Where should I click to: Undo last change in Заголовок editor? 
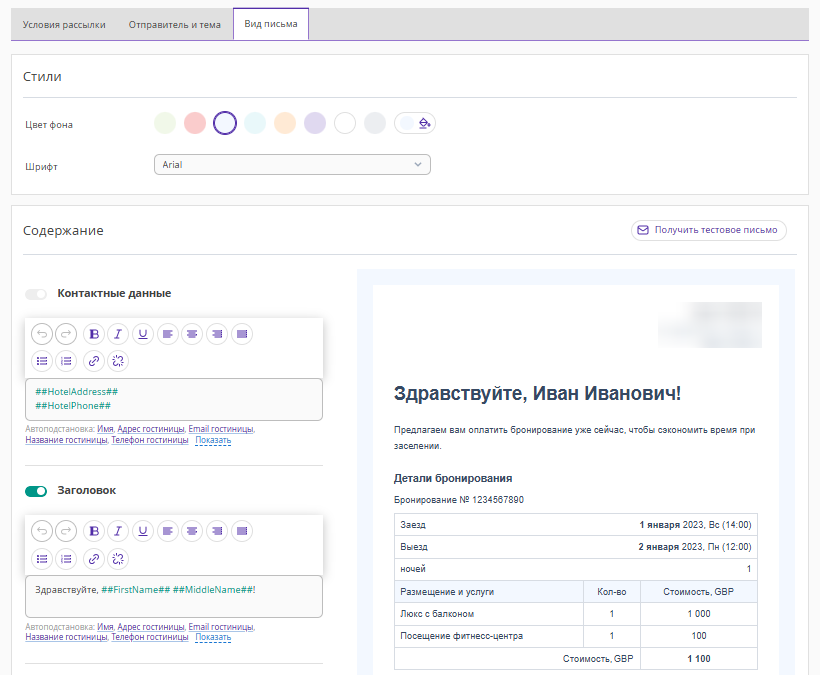42,532
